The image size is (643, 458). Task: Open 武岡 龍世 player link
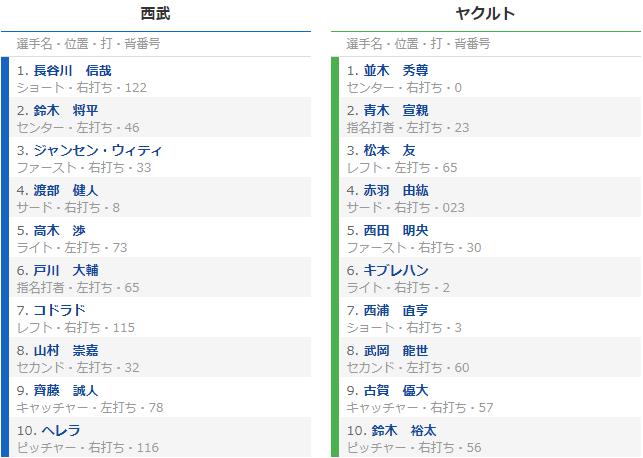pyautogui.click(x=394, y=350)
